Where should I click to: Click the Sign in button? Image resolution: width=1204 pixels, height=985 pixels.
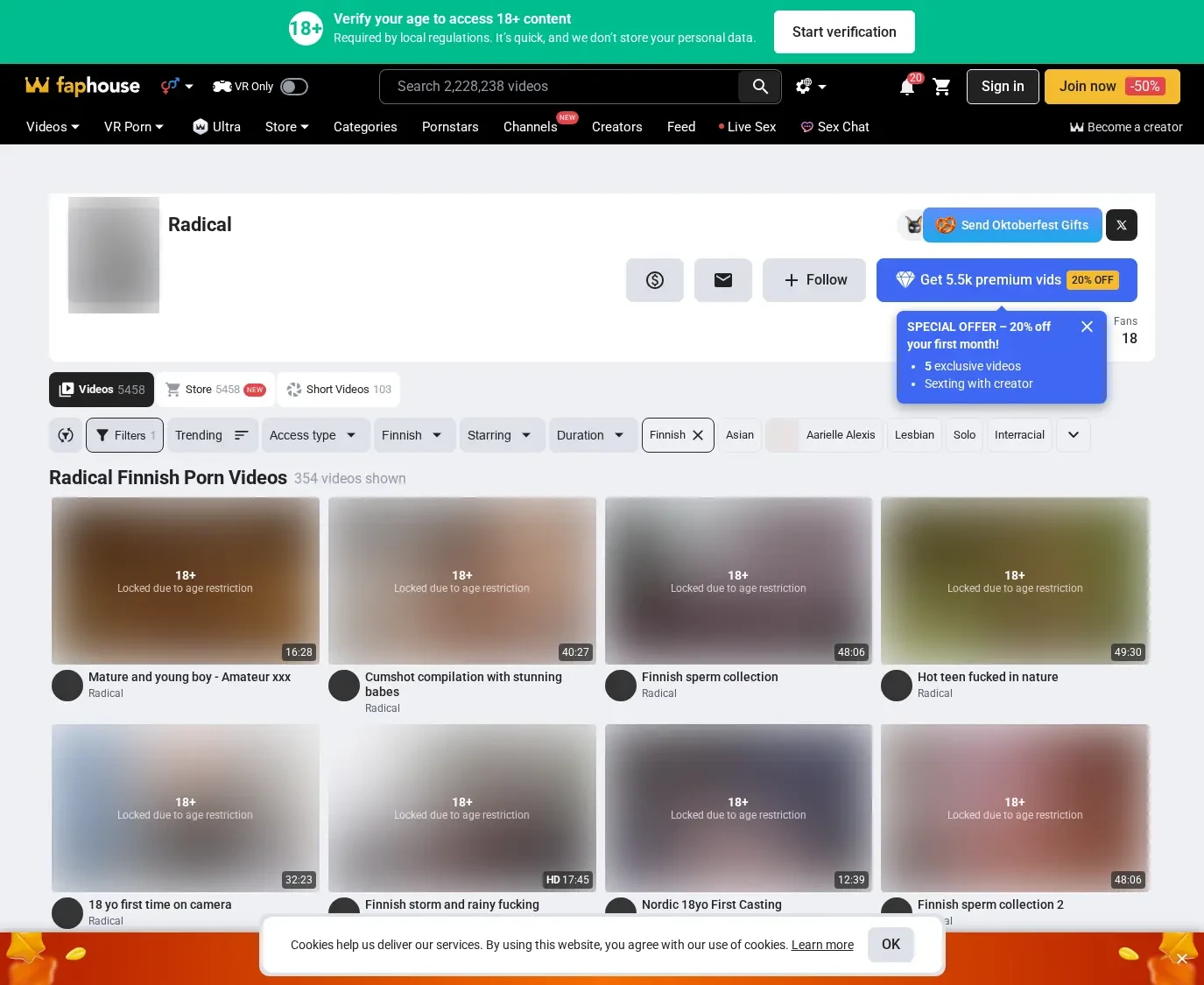[1003, 87]
